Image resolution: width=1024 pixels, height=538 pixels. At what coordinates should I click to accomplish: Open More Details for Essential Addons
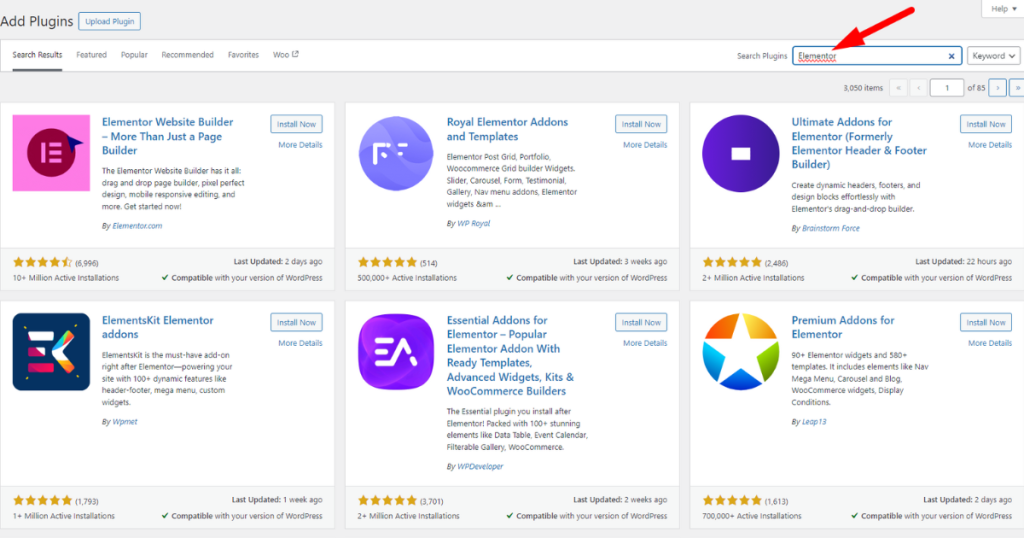coord(645,343)
